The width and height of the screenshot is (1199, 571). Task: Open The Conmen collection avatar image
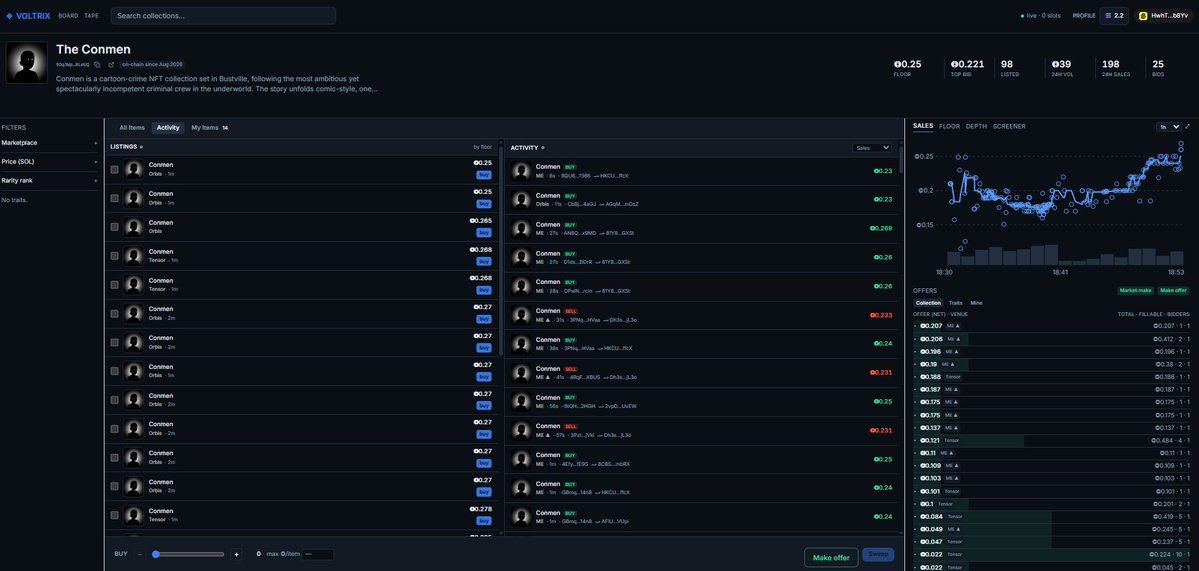[27, 63]
